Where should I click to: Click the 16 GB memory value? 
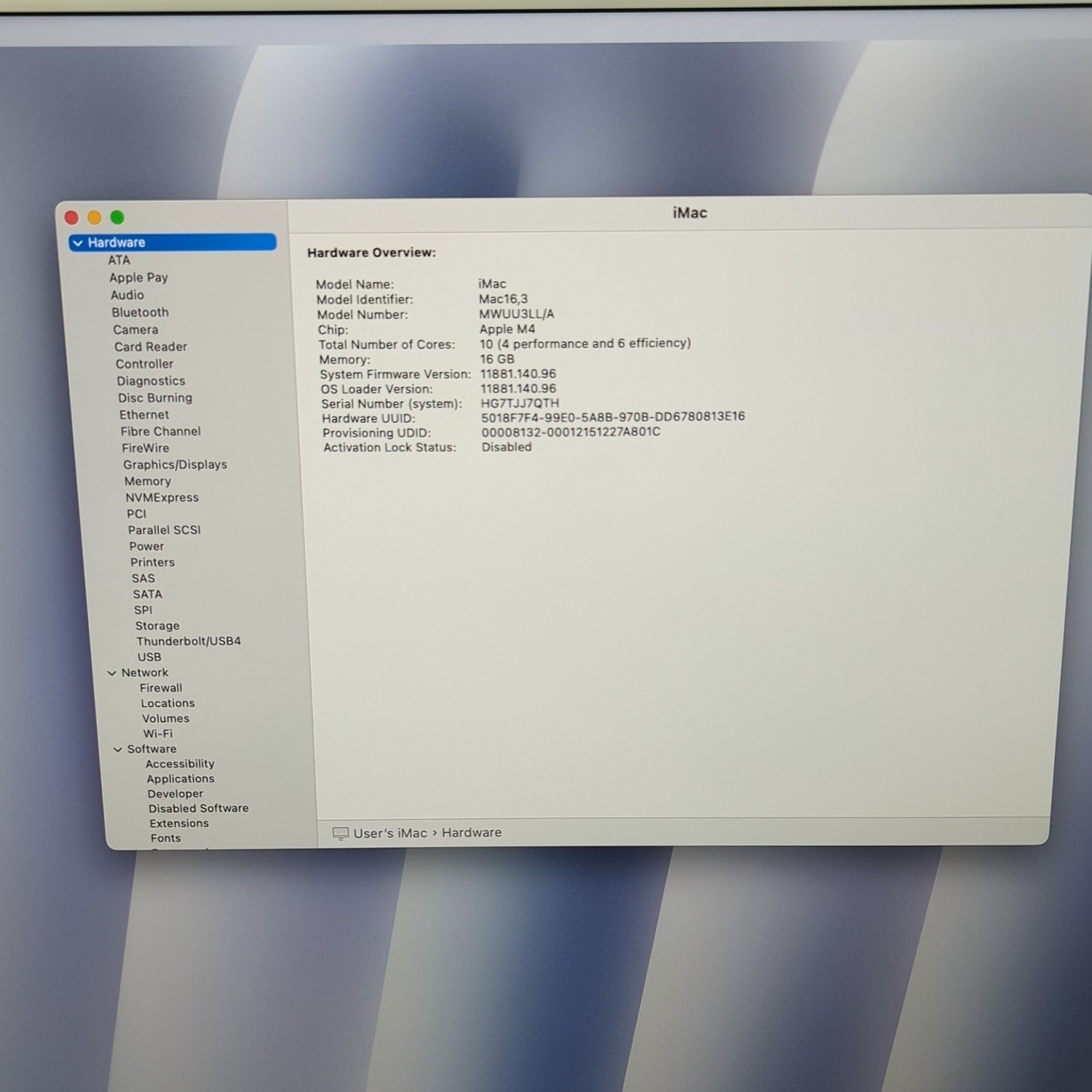click(497, 359)
